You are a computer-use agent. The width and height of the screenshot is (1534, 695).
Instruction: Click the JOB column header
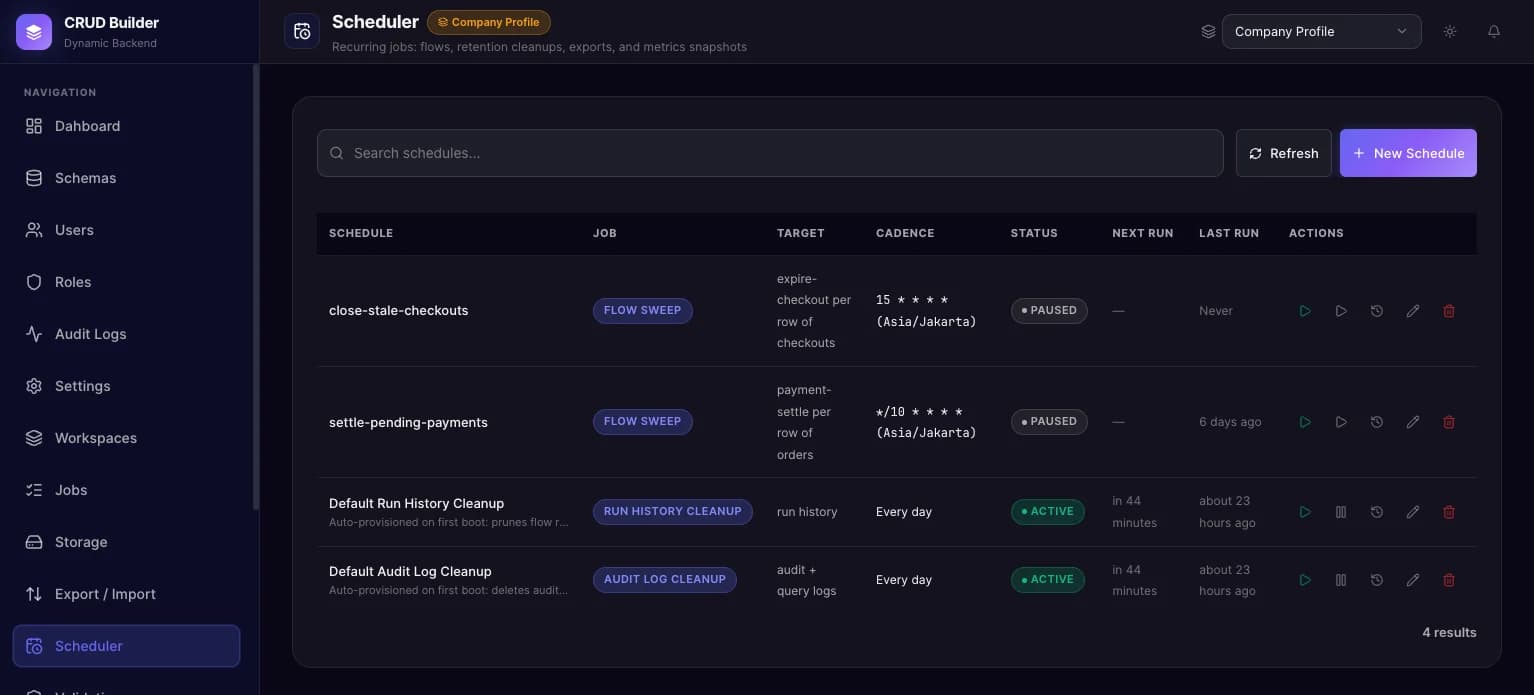point(605,233)
